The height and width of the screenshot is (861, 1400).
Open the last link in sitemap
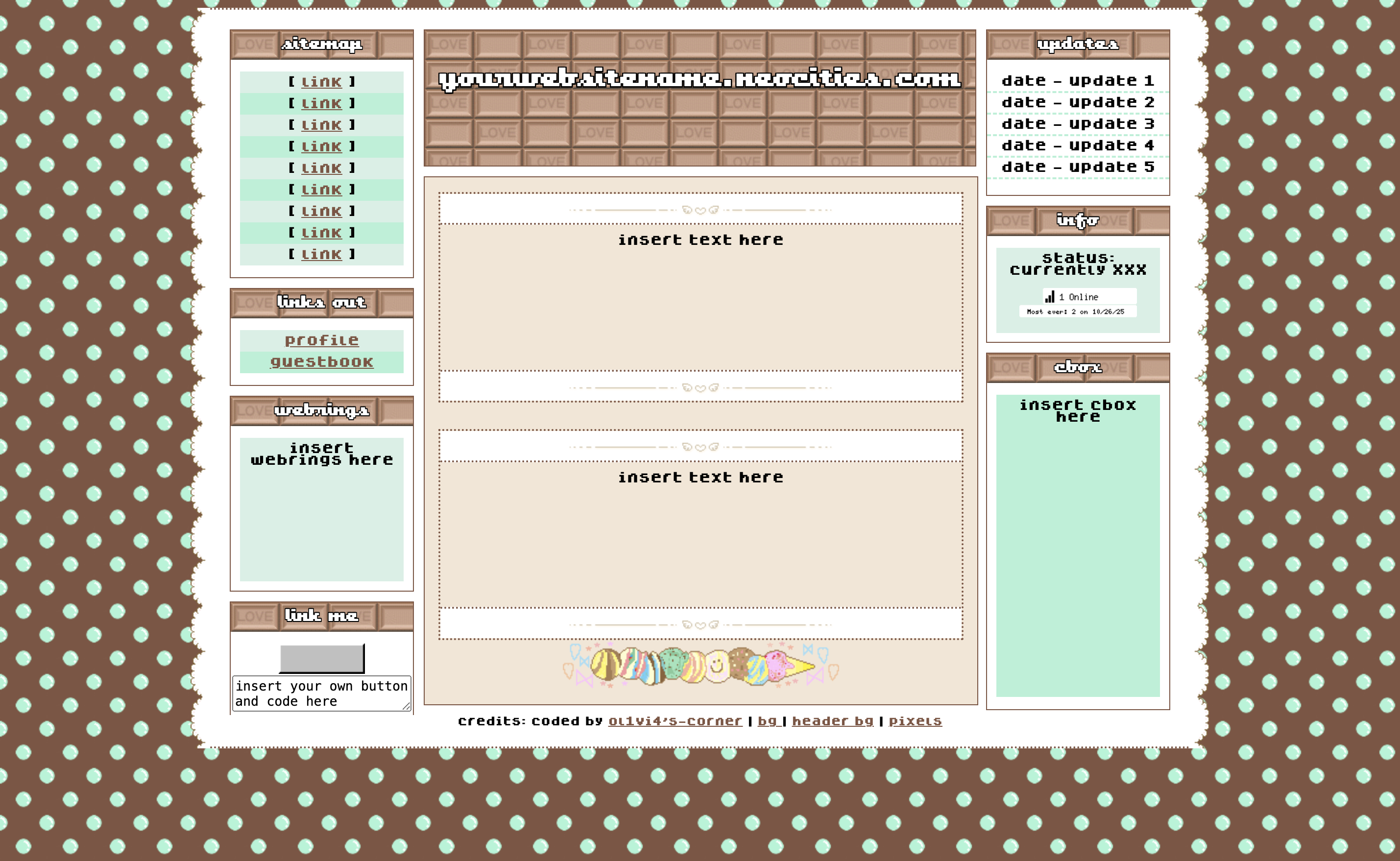pos(321,255)
